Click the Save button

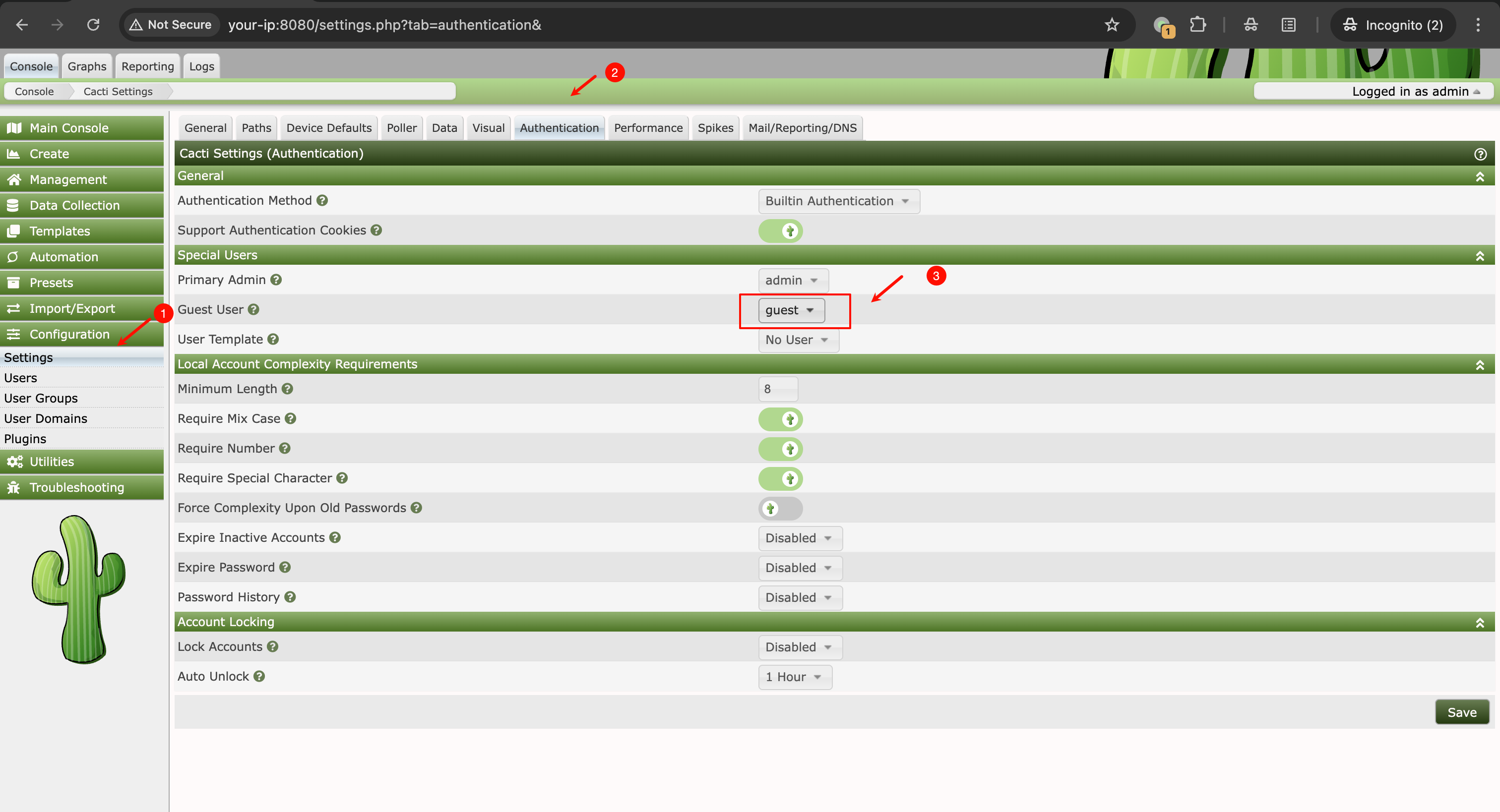click(1461, 712)
